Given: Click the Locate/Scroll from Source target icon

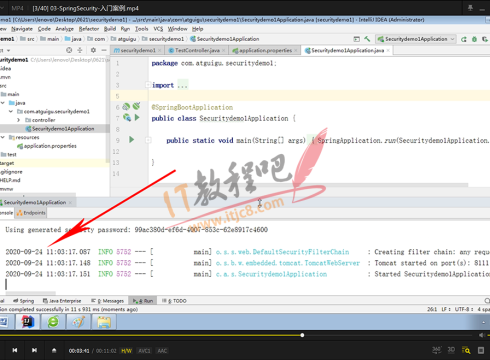Looking at the screenshot, I should click(69, 50).
